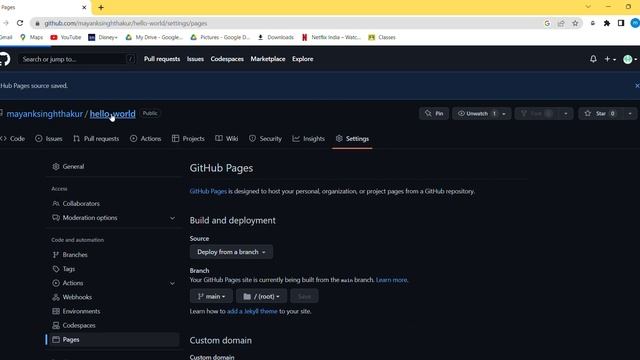Viewport: 640px width, 360px height.
Task: Focus the Search or jump to field
Action: point(77,59)
